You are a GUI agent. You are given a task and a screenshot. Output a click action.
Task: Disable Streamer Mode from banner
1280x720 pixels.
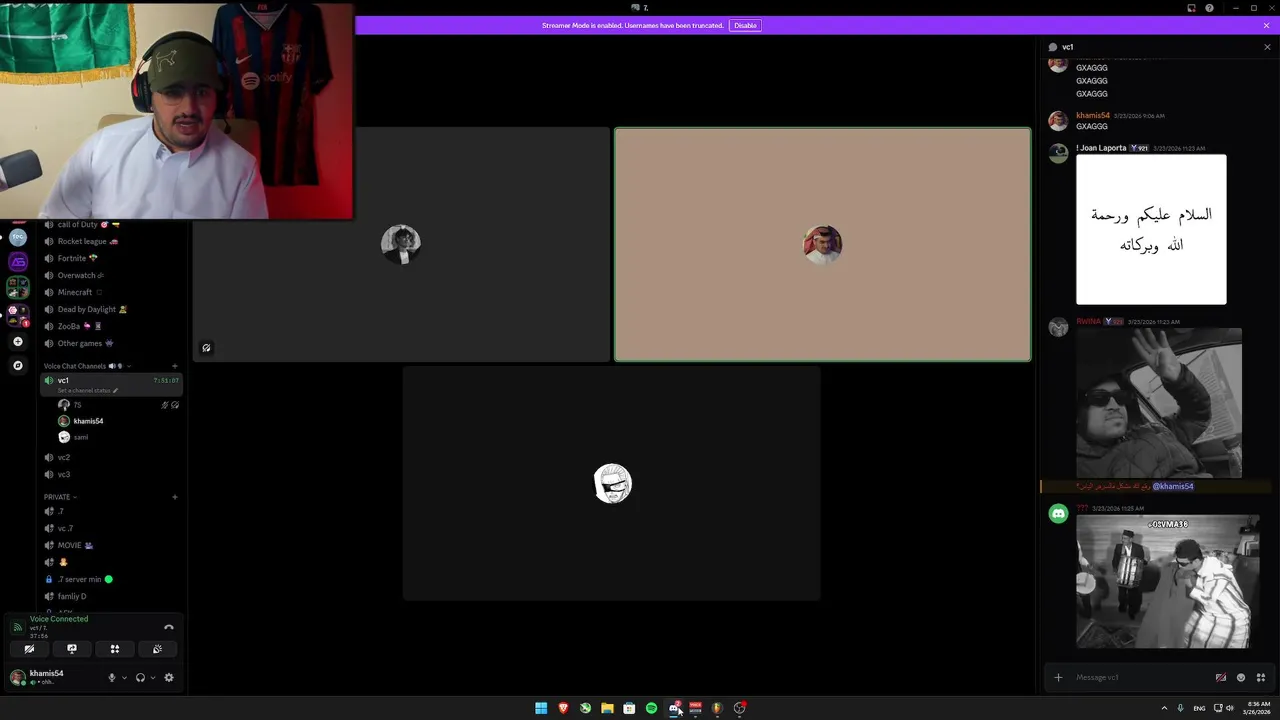coord(745,25)
